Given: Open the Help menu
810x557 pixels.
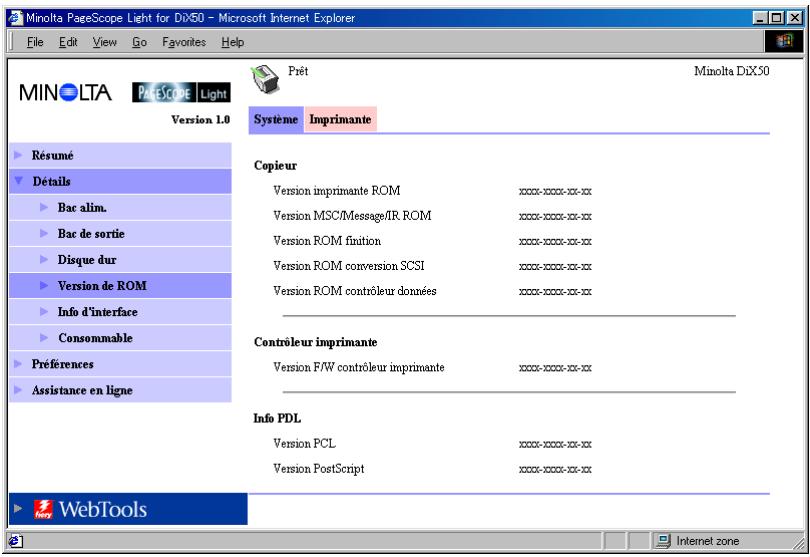Looking at the screenshot, I should (x=232, y=42).
